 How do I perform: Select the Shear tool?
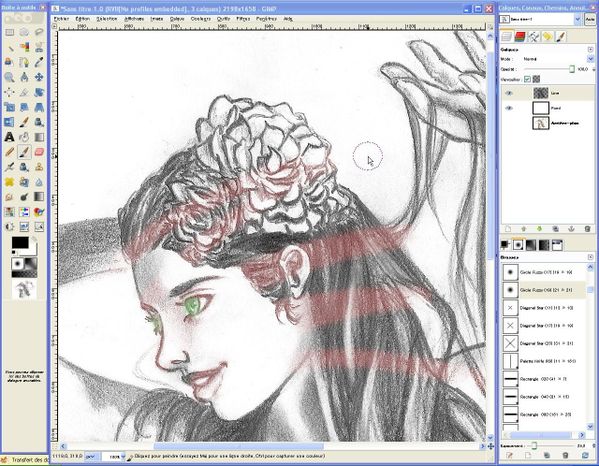pos(24,107)
